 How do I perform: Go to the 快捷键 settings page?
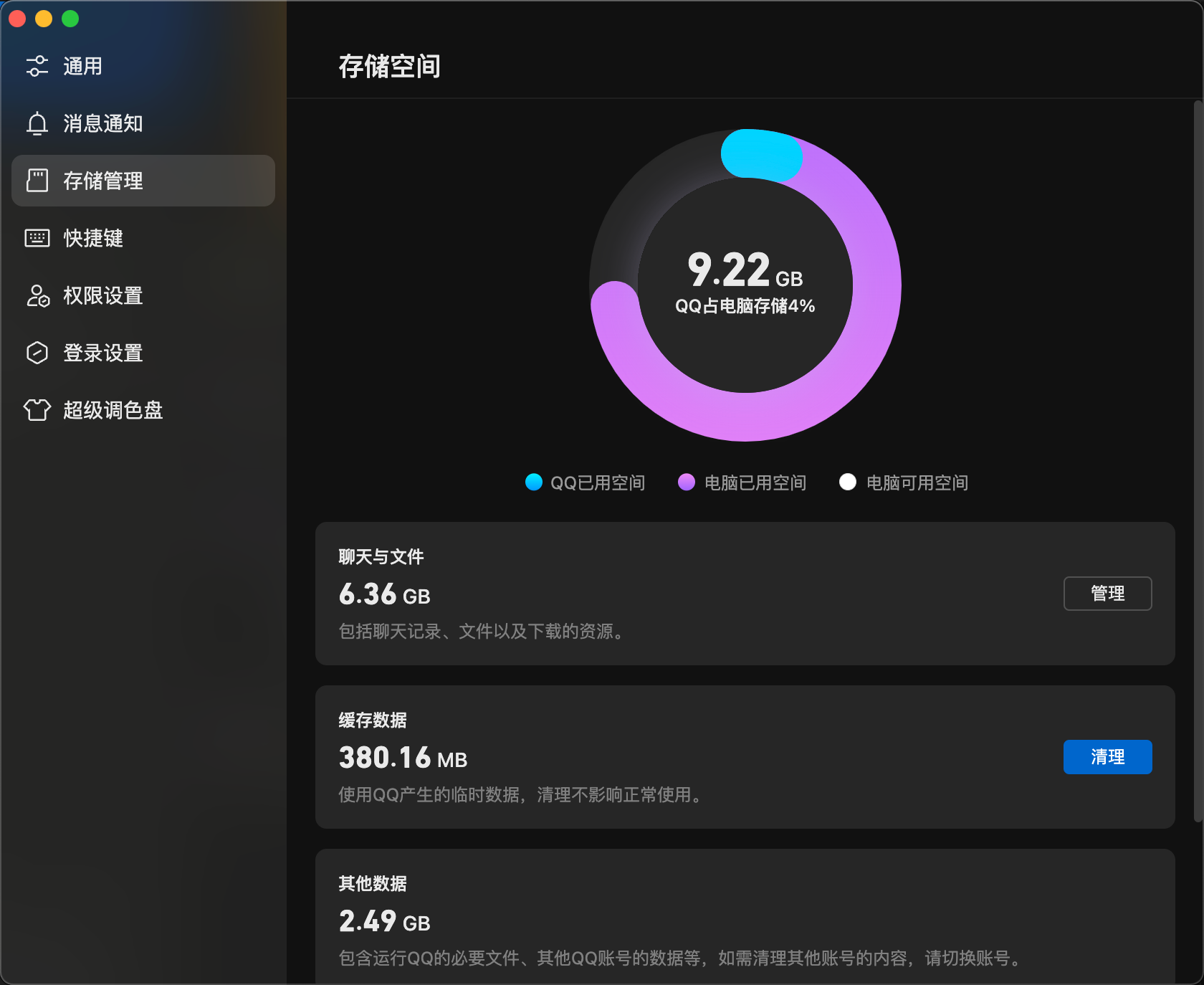[x=93, y=238]
